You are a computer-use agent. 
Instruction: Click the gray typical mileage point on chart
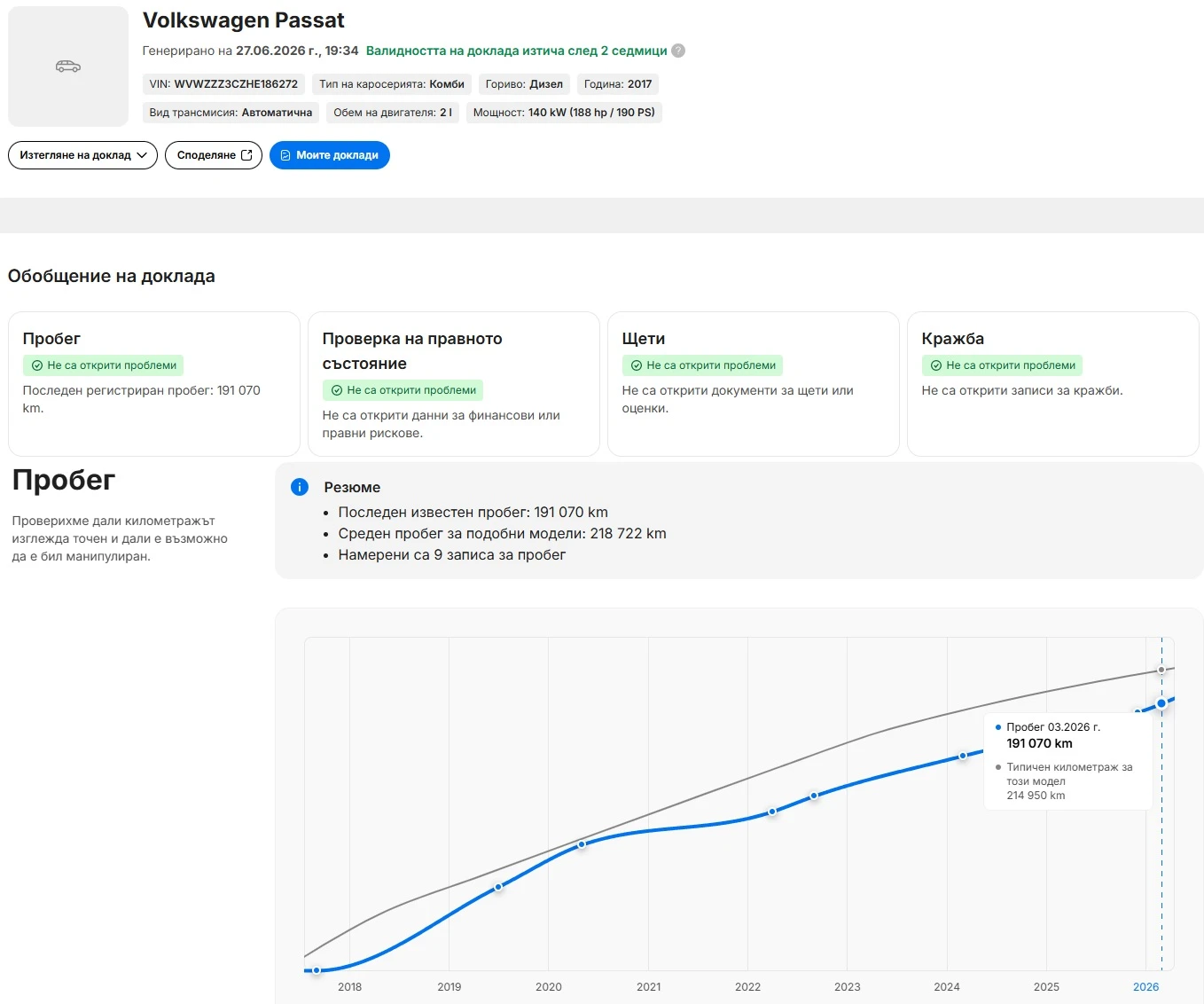(x=1161, y=671)
